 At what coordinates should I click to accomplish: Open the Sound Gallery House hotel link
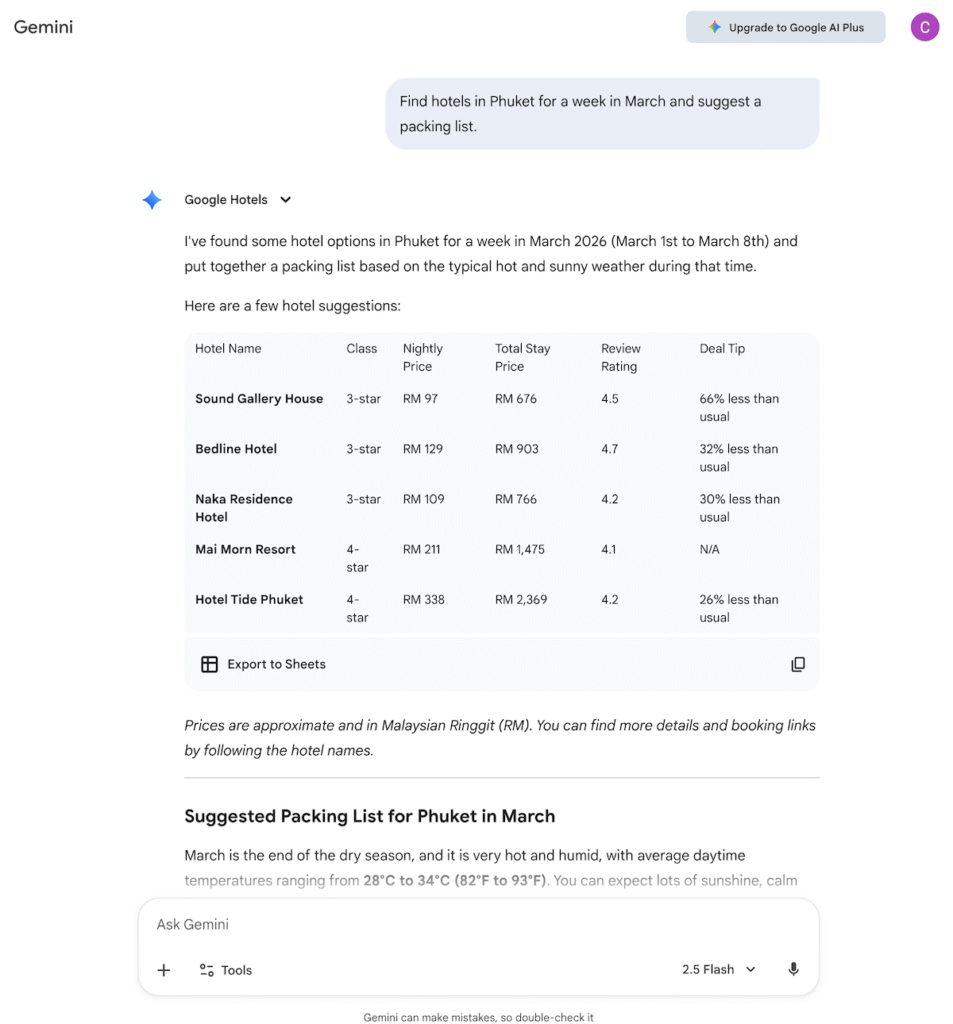pos(259,398)
